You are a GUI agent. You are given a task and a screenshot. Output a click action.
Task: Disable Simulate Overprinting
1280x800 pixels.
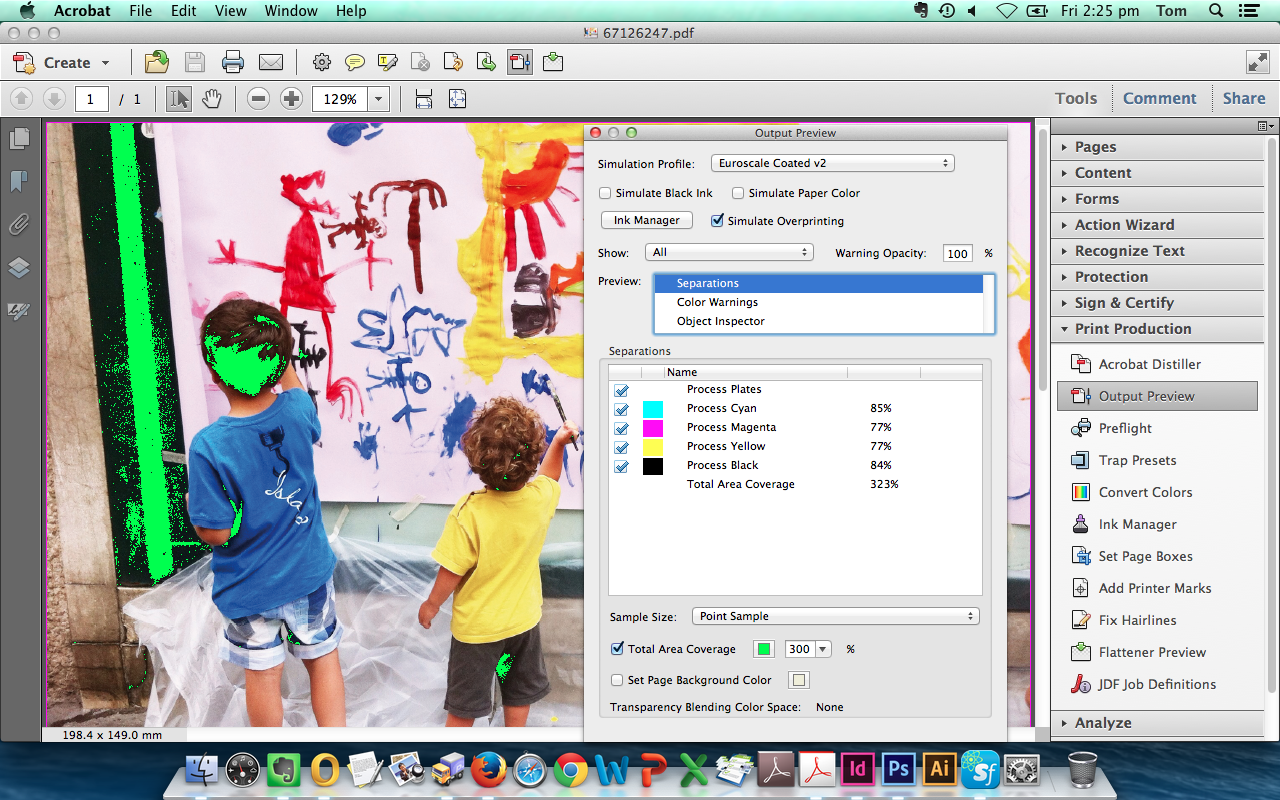(717, 221)
